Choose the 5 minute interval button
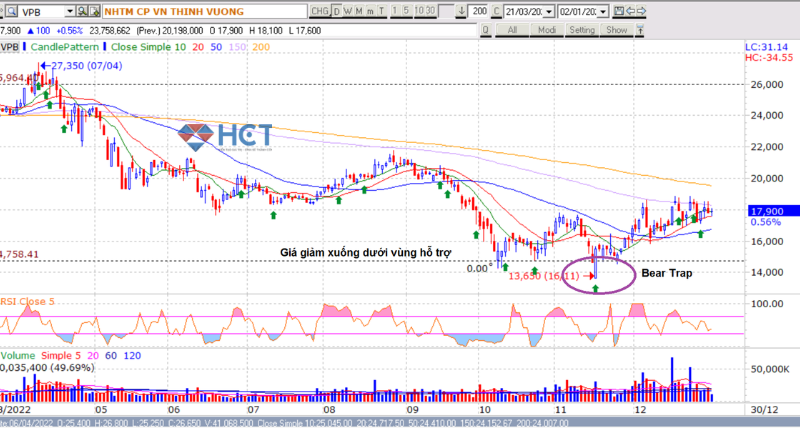The height and width of the screenshot is (428, 800). [x=407, y=11]
